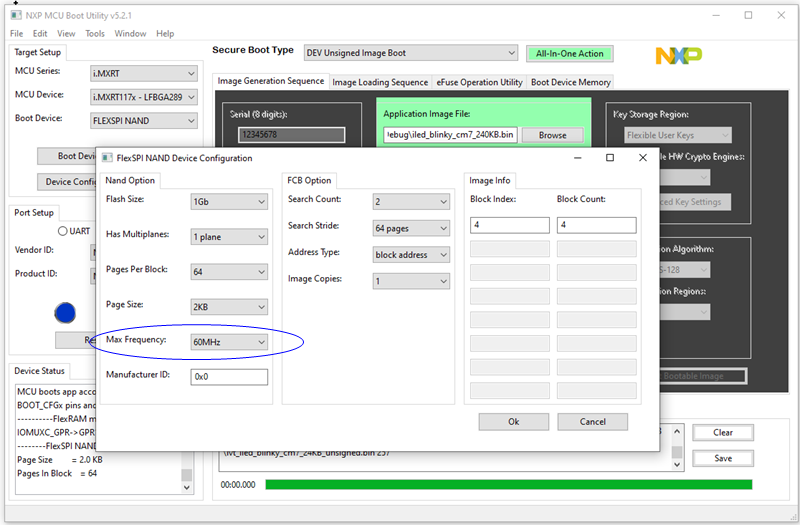Viewport: 800px width, 525px height.
Task: Click the green progress bar
Action: (509, 484)
